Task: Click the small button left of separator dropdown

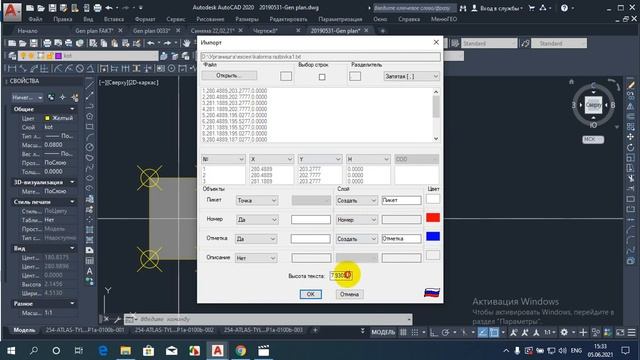Action: [355, 76]
